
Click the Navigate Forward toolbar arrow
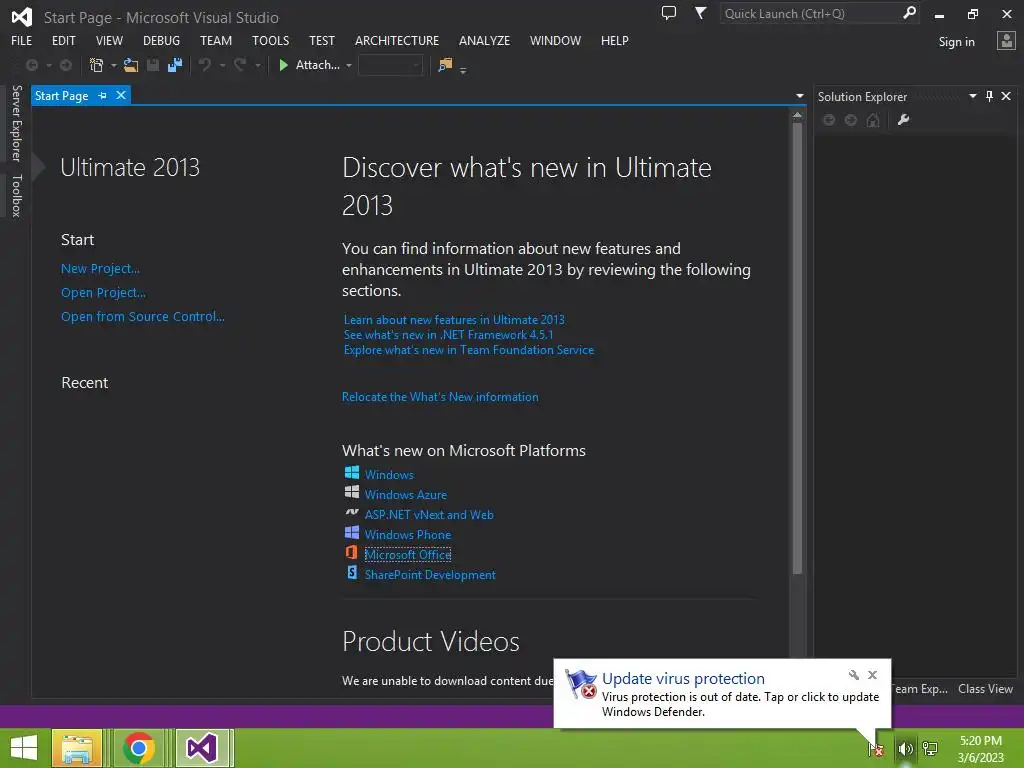(66, 65)
